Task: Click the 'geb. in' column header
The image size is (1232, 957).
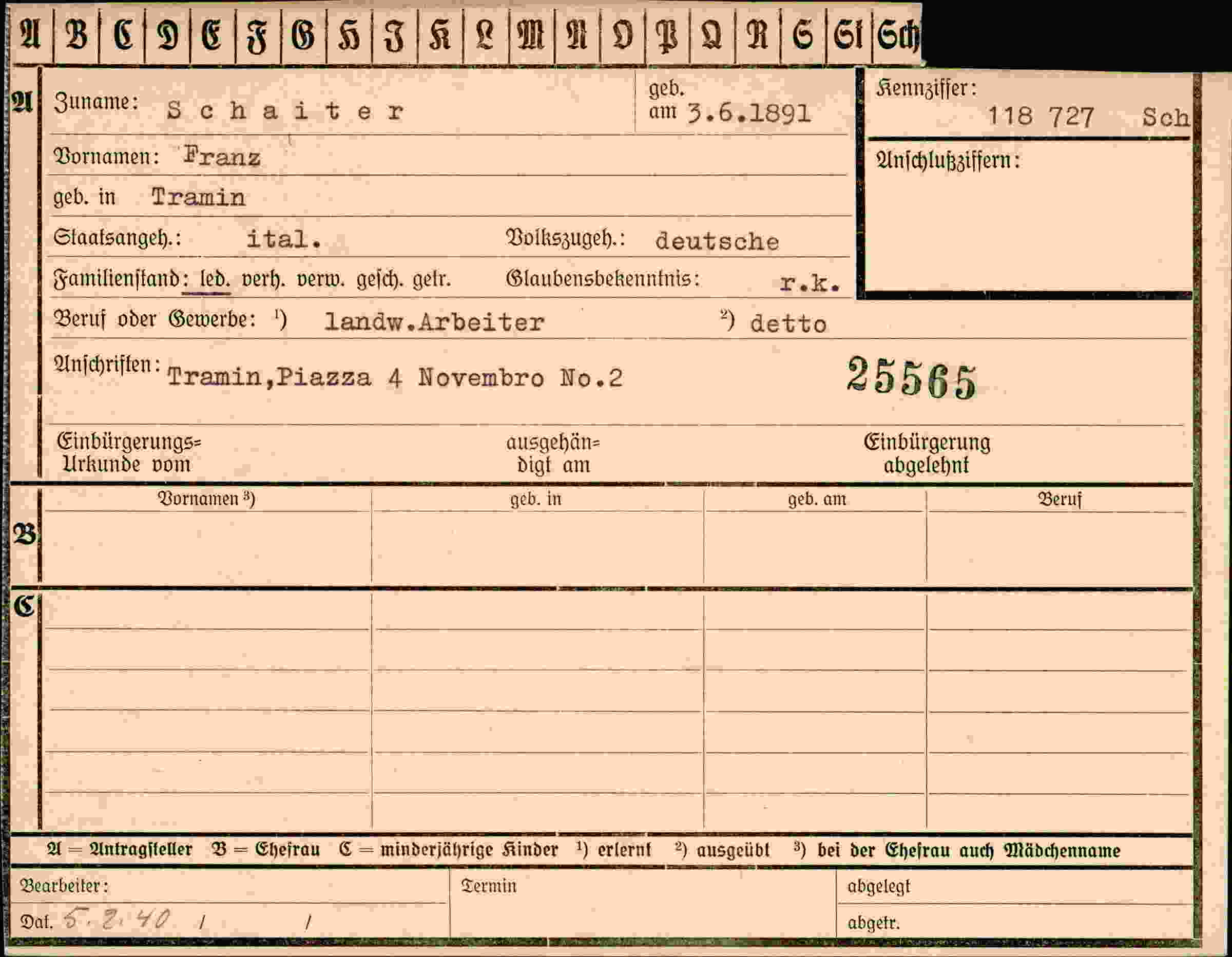Action: 536,500
